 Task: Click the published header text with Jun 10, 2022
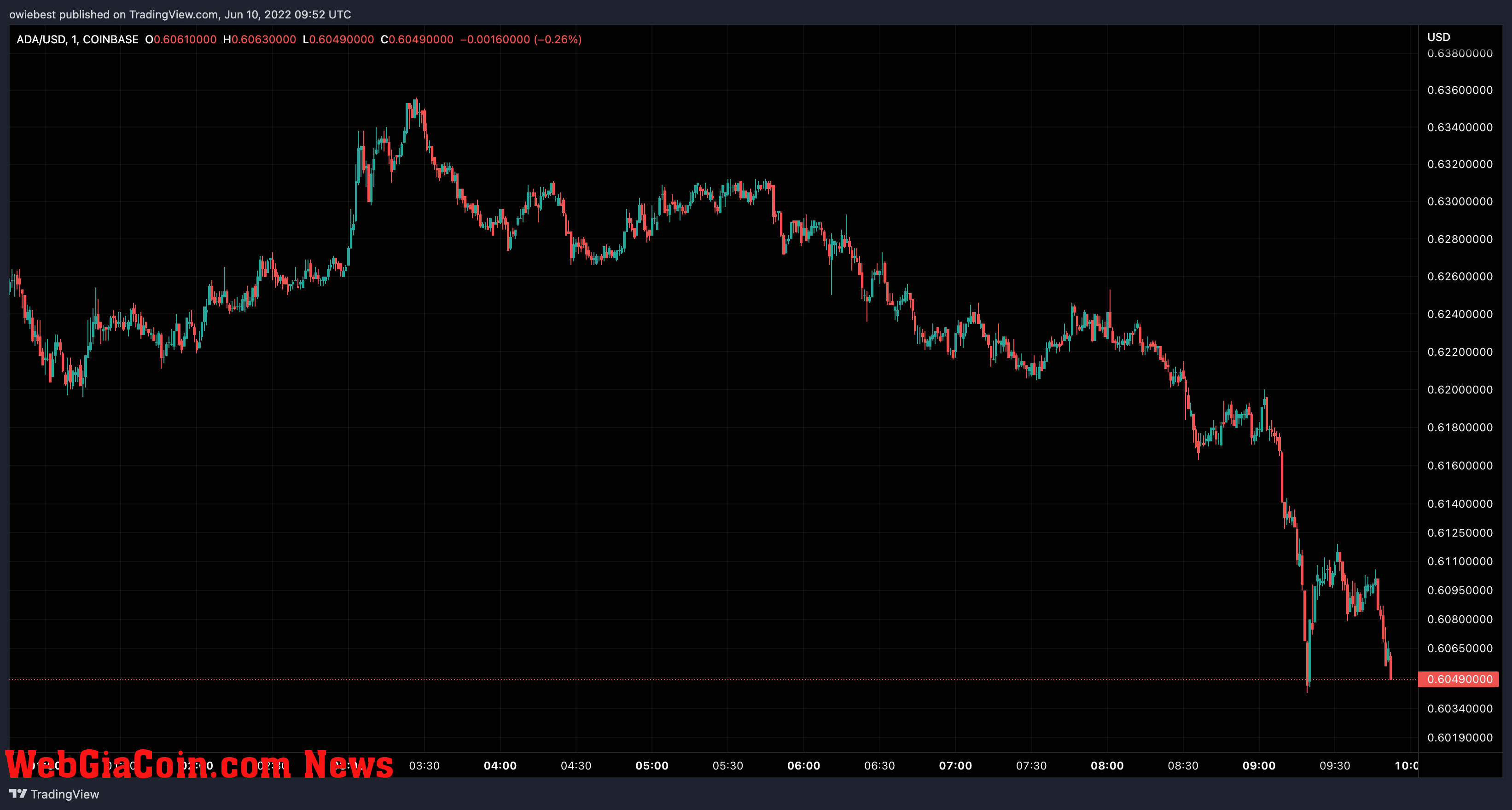click(180, 14)
